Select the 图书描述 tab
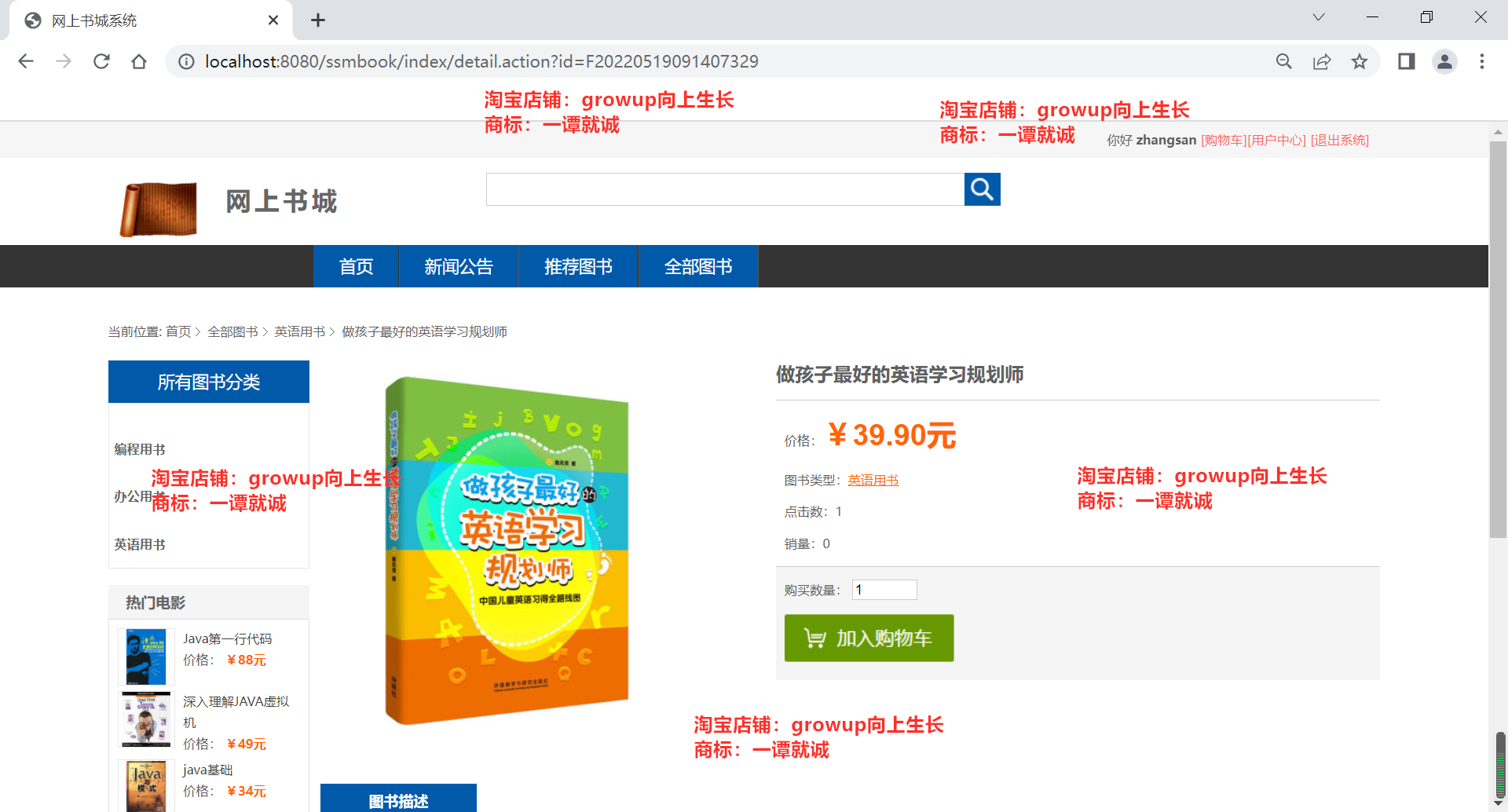The image size is (1508, 812). [x=398, y=798]
